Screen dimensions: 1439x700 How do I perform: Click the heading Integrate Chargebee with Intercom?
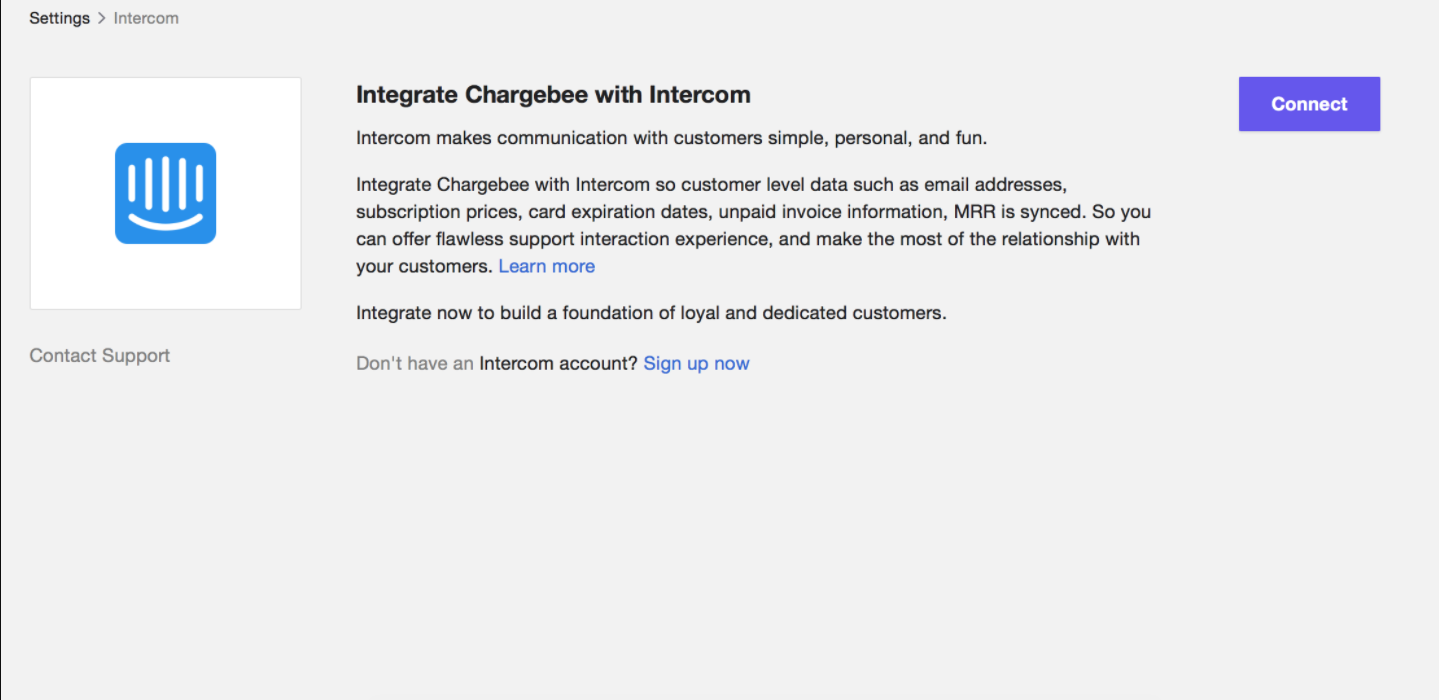pyautogui.click(x=553, y=95)
